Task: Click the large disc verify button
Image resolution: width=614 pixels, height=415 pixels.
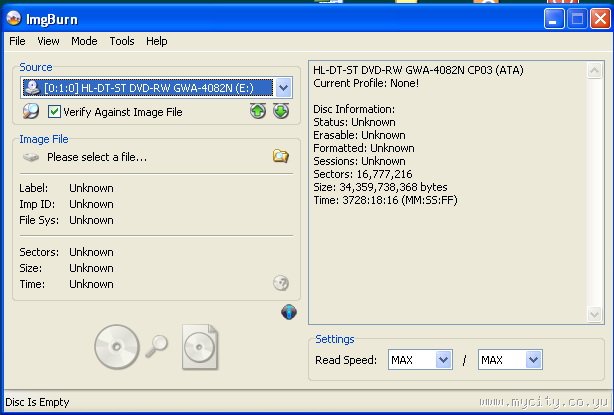Action: pyautogui.click(x=117, y=347)
